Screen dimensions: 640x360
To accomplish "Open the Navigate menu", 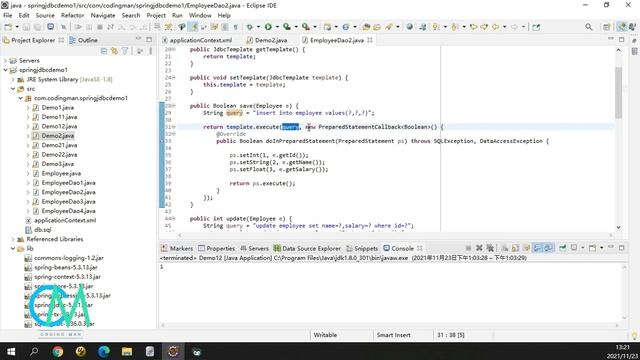I will pos(103,16).
